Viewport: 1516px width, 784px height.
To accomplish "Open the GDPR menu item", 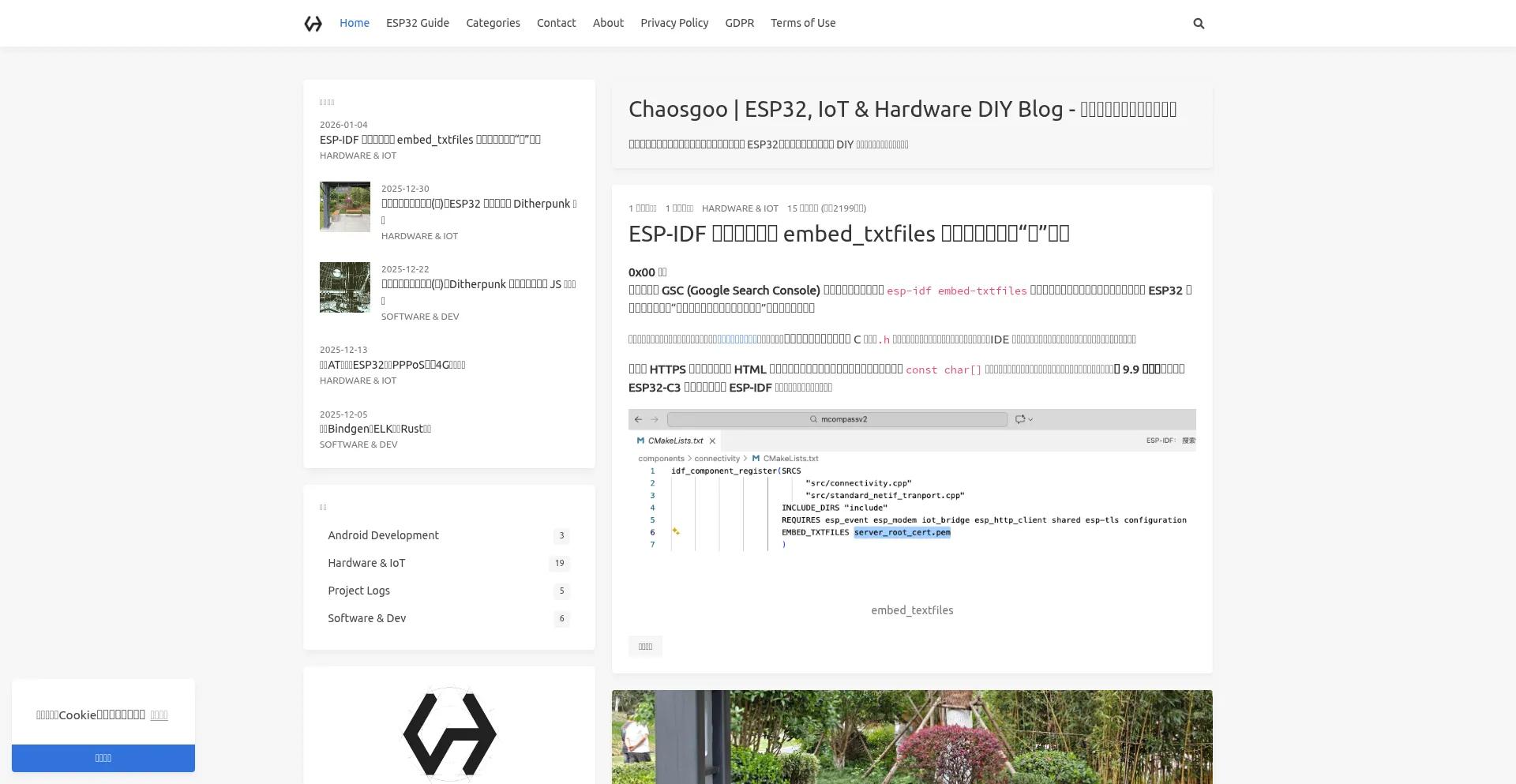I will (740, 23).
